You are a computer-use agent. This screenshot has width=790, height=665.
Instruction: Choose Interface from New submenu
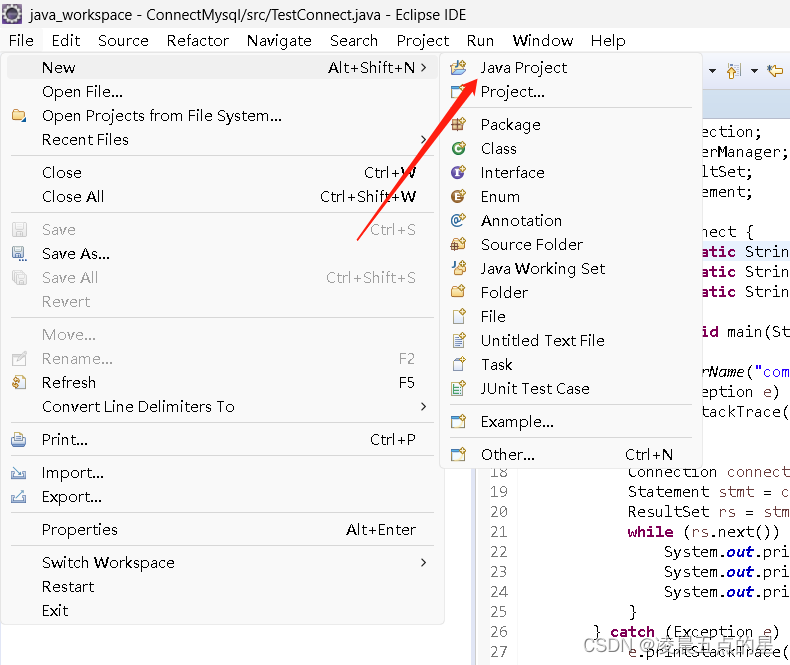coord(571,172)
